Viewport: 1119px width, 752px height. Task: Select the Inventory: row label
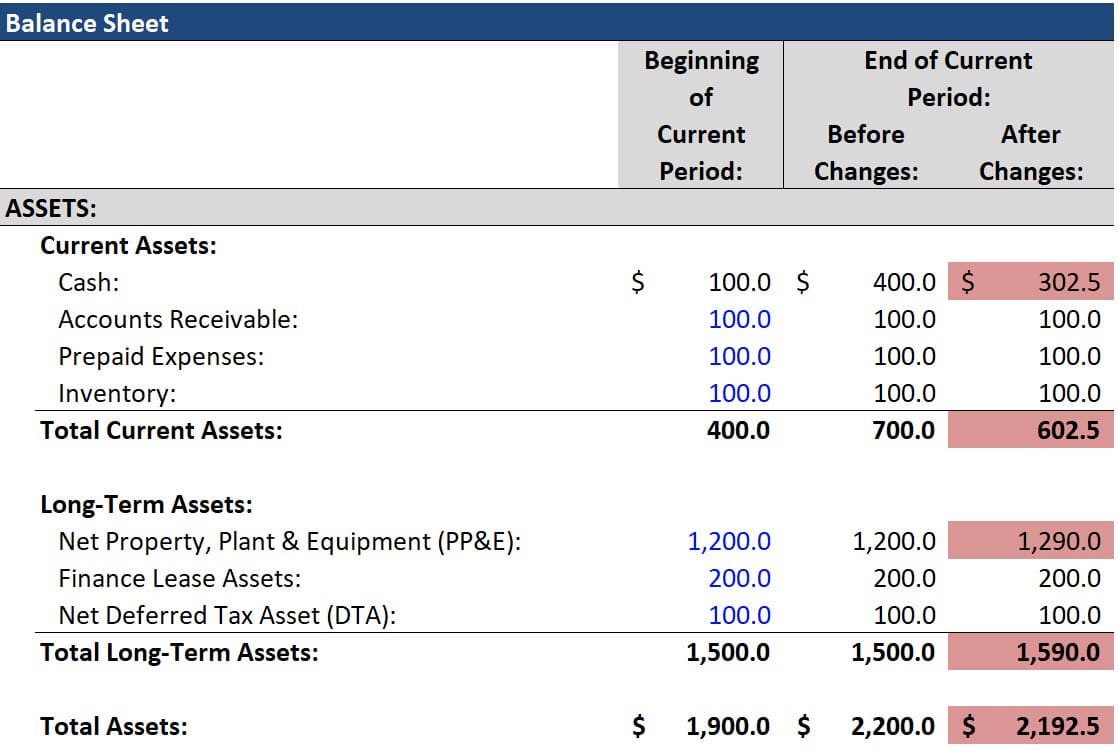click(116, 393)
